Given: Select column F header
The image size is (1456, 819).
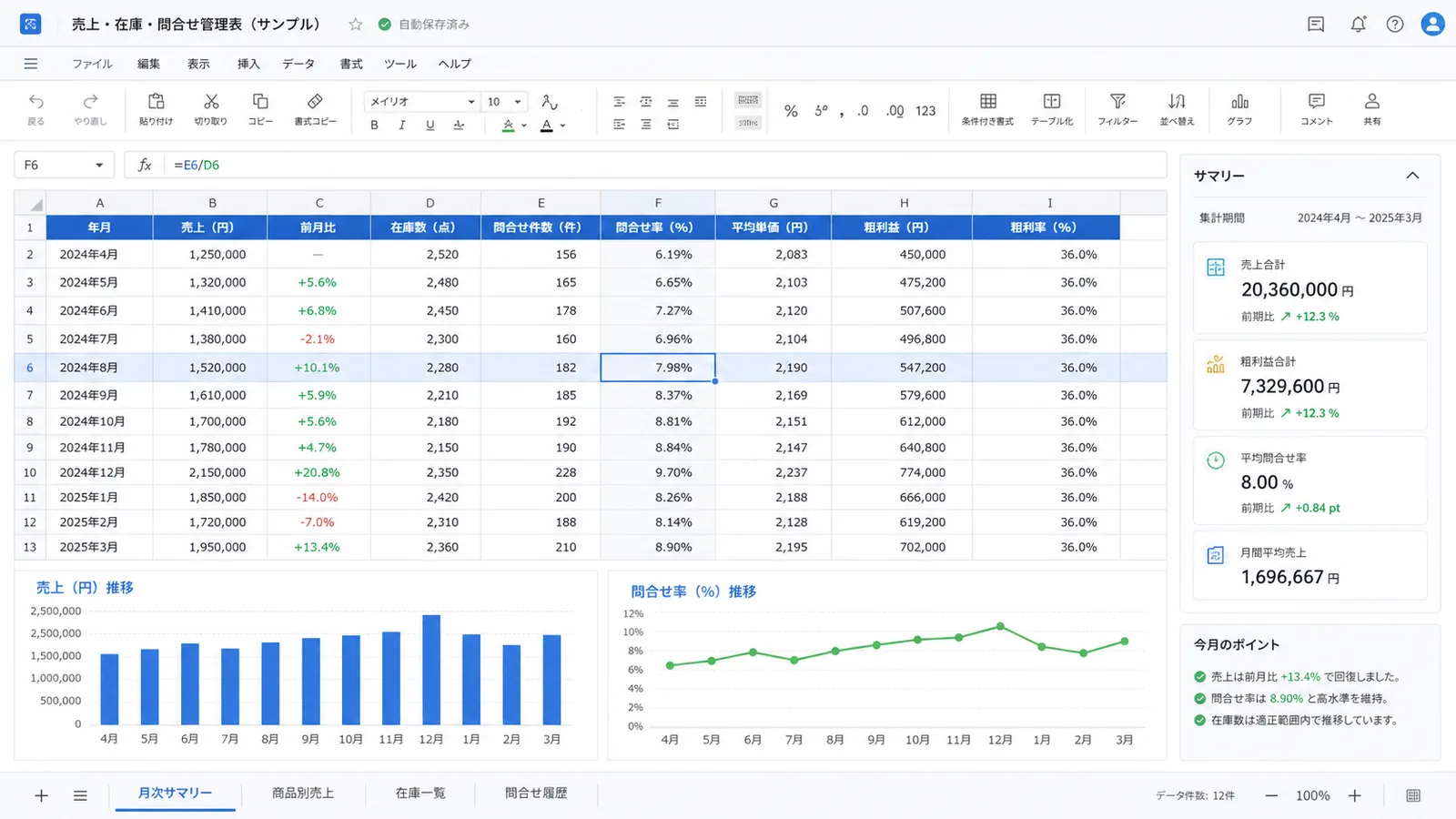Looking at the screenshot, I should (658, 203).
